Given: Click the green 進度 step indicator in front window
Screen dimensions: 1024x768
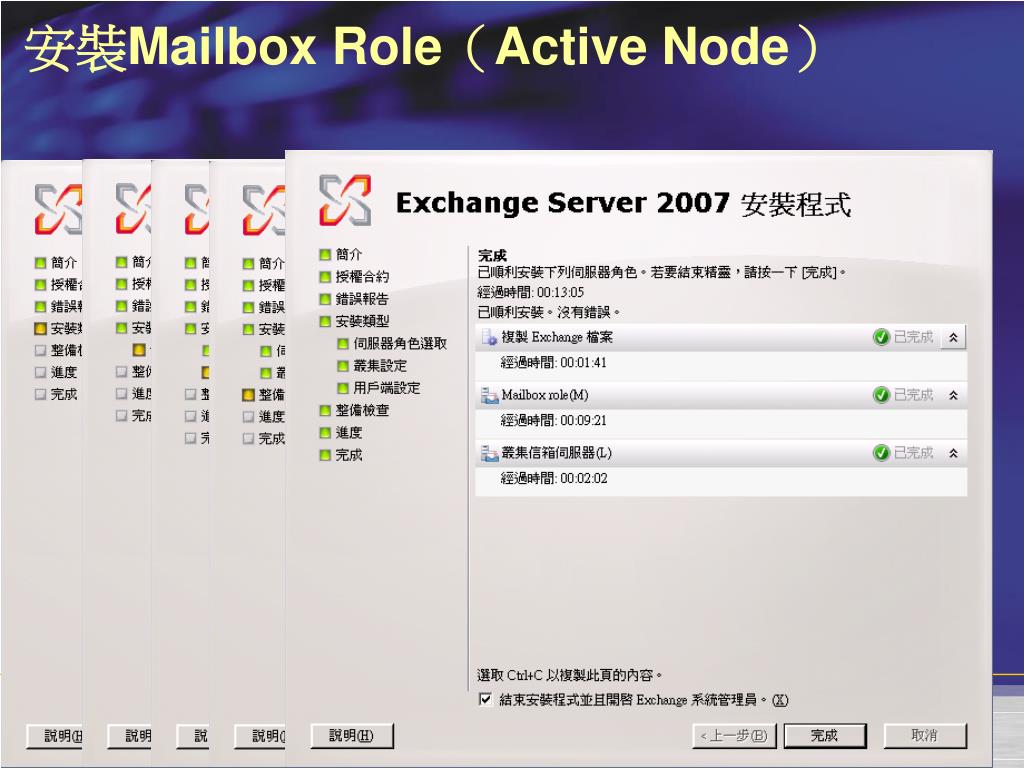Looking at the screenshot, I should (325, 432).
